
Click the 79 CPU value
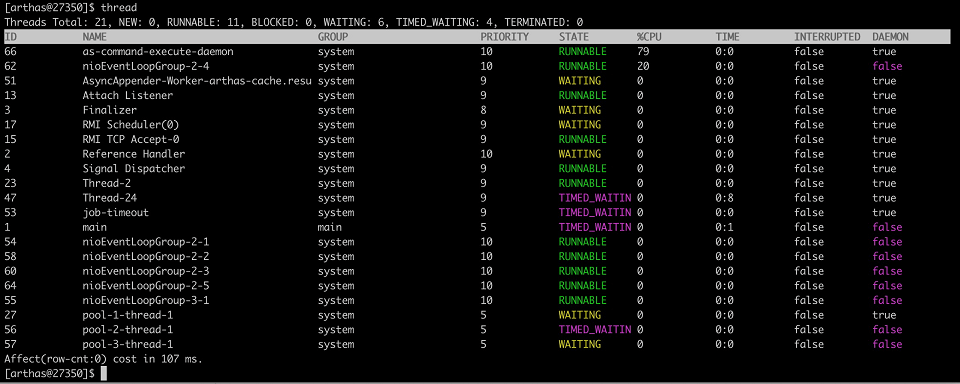point(643,51)
